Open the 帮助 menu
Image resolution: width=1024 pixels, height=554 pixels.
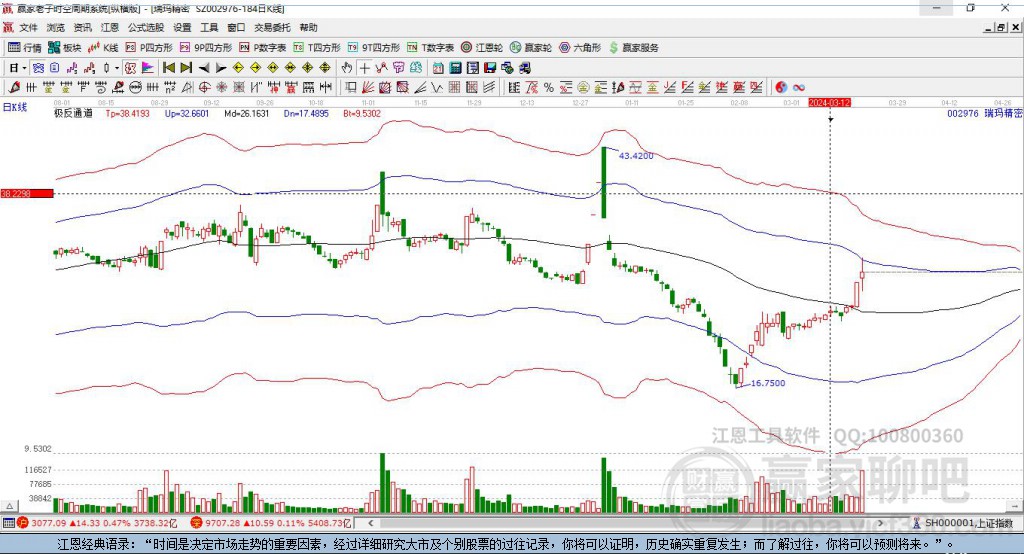pos(308,27)
